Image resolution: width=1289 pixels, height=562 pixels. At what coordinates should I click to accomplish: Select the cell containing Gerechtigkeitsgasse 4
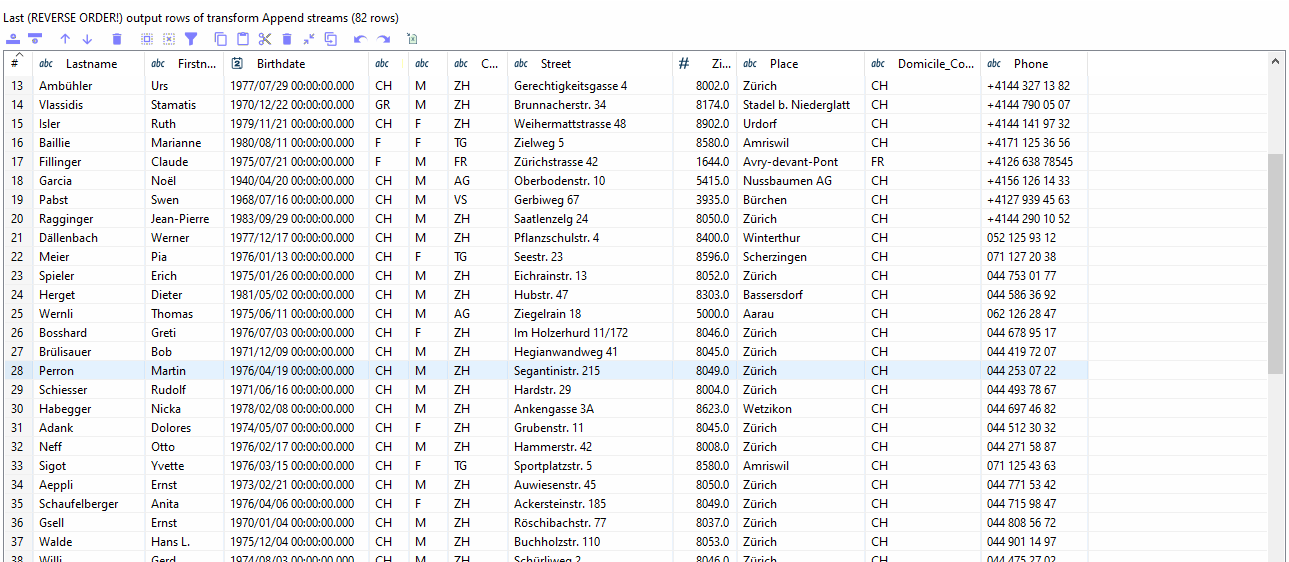[x=570, y=86]
